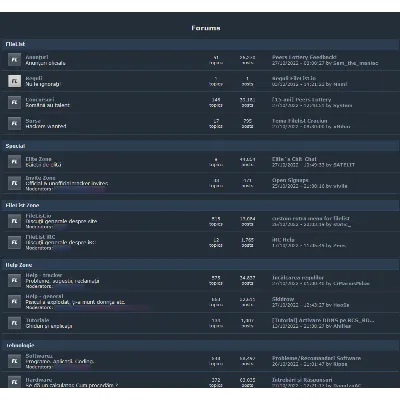
Task: Open last post Skidrow
Action: 283,299
